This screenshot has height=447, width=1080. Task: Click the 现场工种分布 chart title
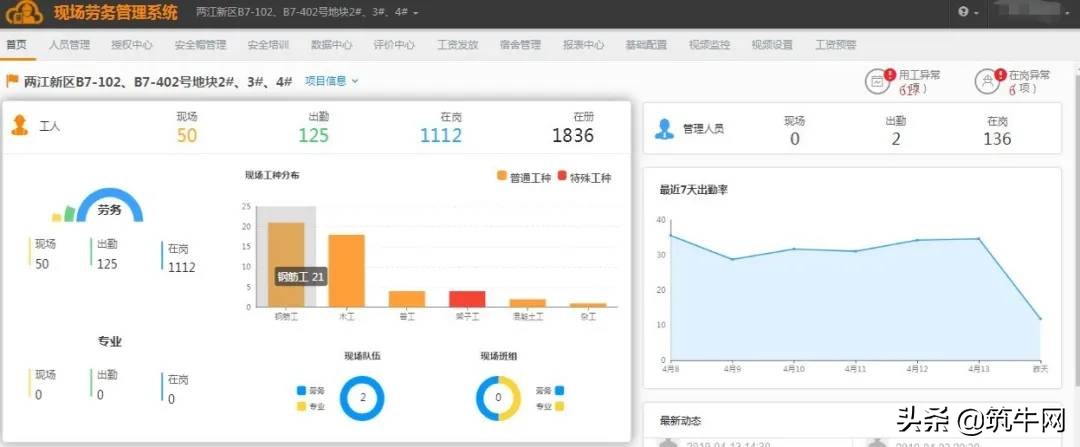point(272,175)
